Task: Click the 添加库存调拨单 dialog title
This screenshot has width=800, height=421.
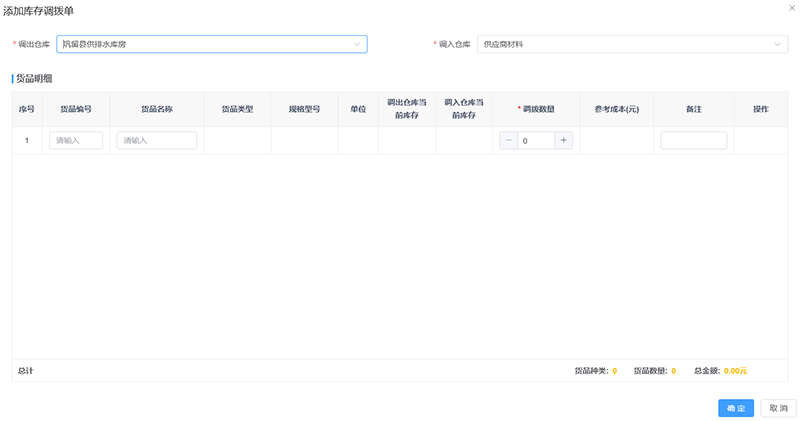Action: tap(38, 11)
